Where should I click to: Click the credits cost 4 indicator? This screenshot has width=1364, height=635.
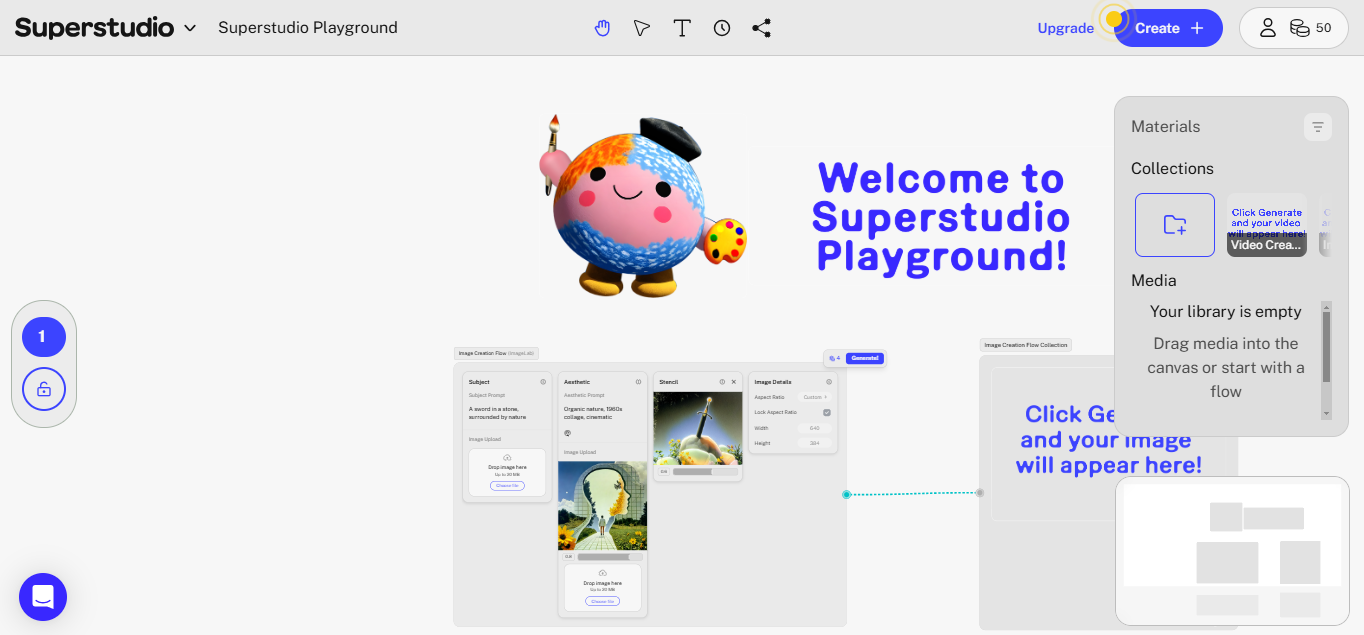(835, 358)
